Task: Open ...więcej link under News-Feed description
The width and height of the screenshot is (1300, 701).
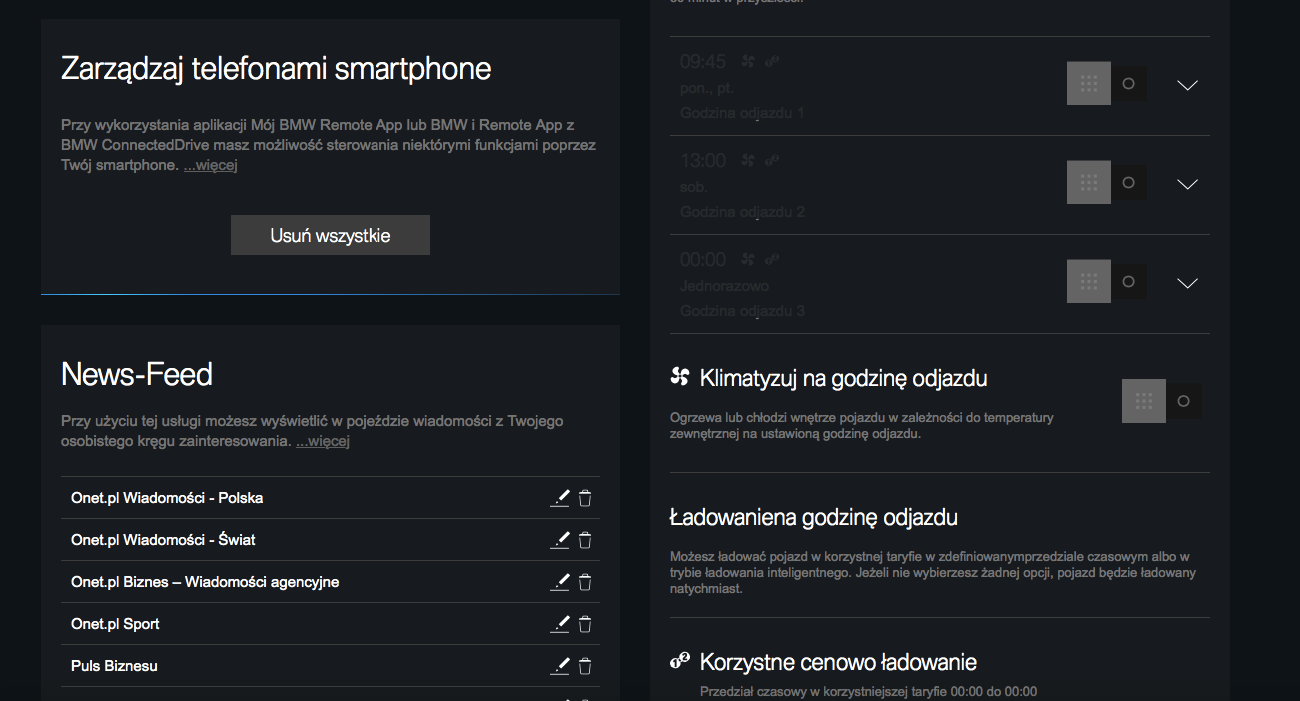Action: click(322, 441)
